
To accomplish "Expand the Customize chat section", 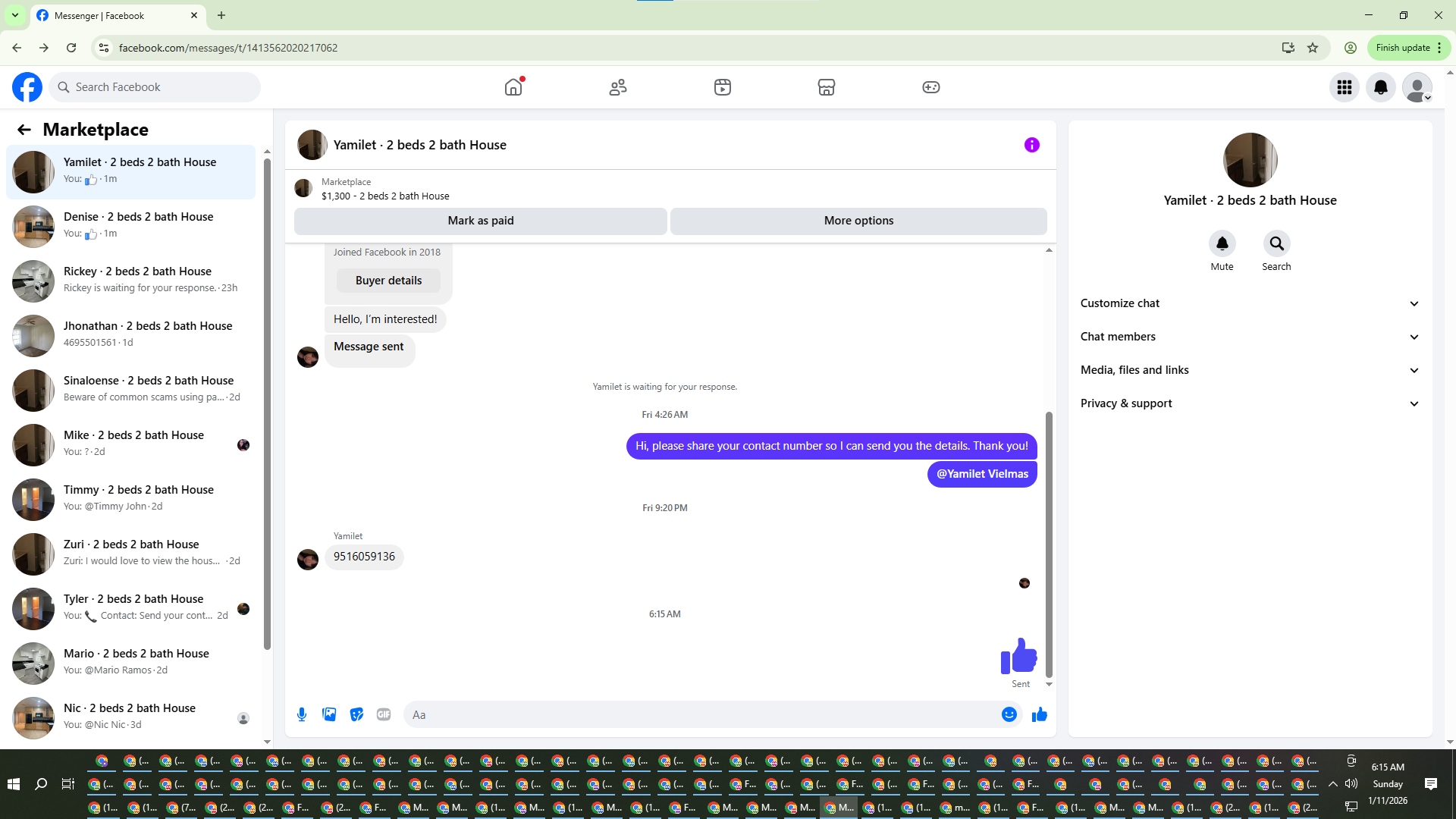I will [1250, 303].
